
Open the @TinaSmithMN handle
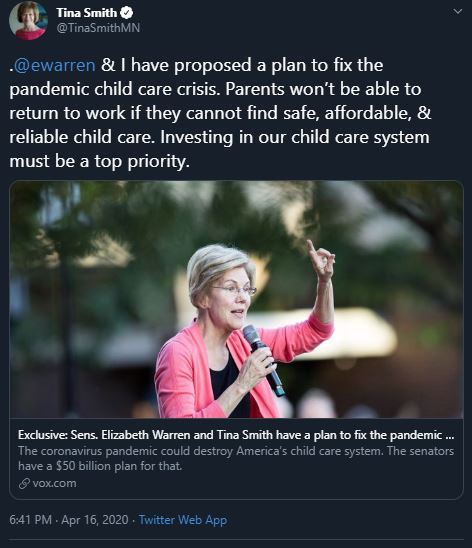(x=98, y=28)
